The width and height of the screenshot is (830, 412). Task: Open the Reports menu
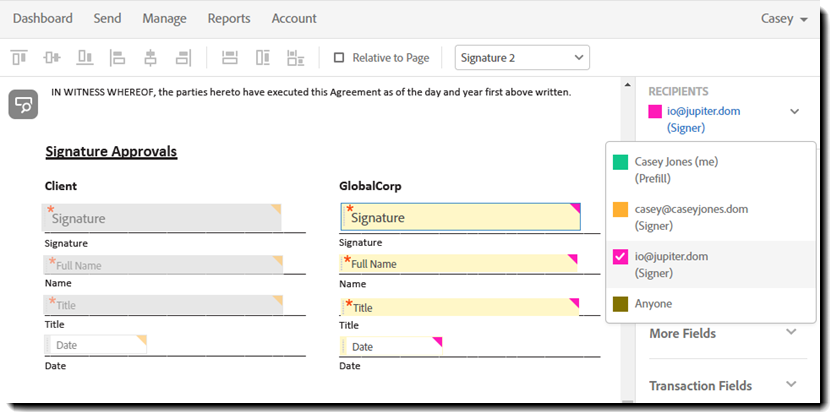[x=229, y=18]
